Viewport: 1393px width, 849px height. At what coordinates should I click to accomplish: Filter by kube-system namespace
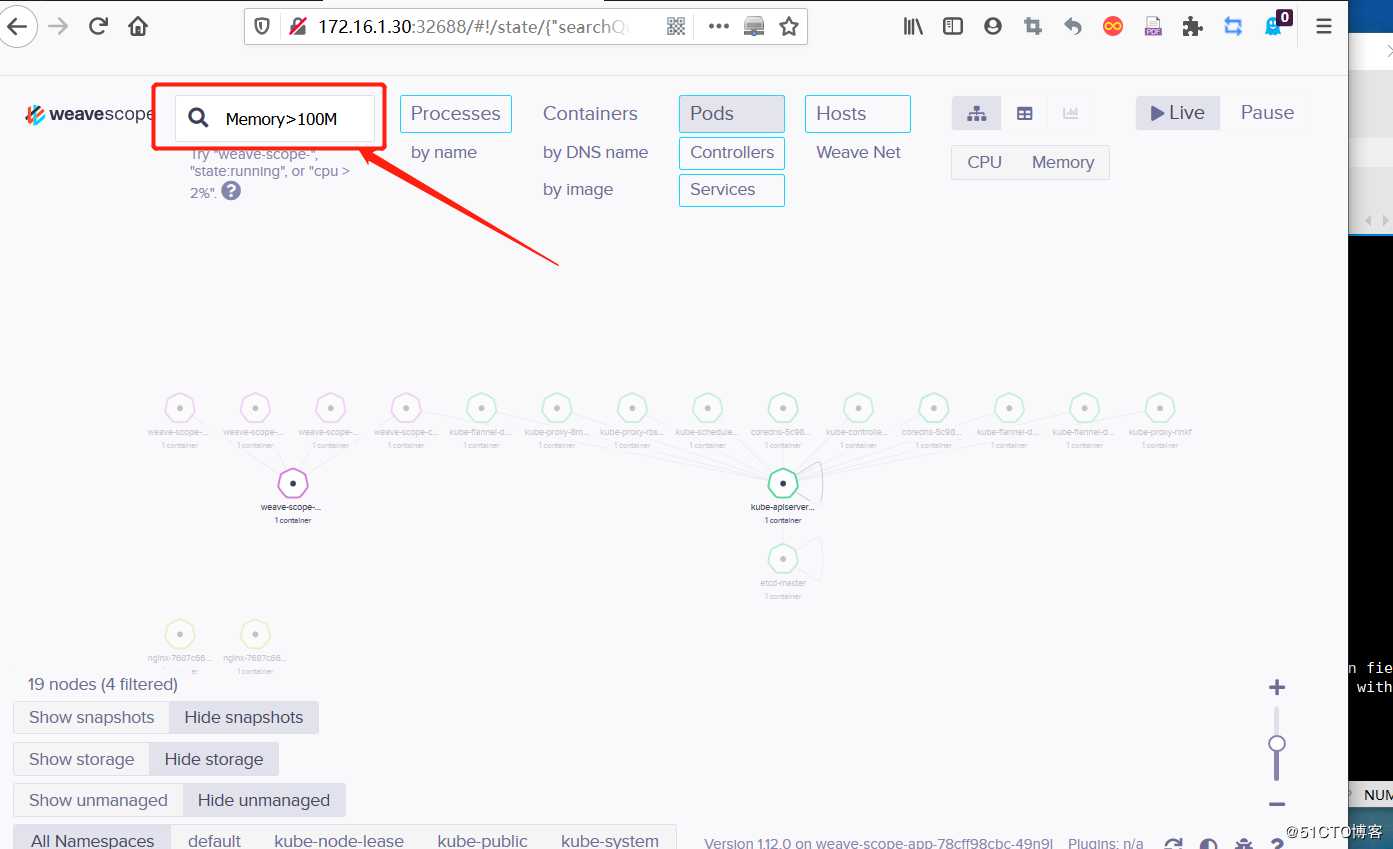coord(610,840)
